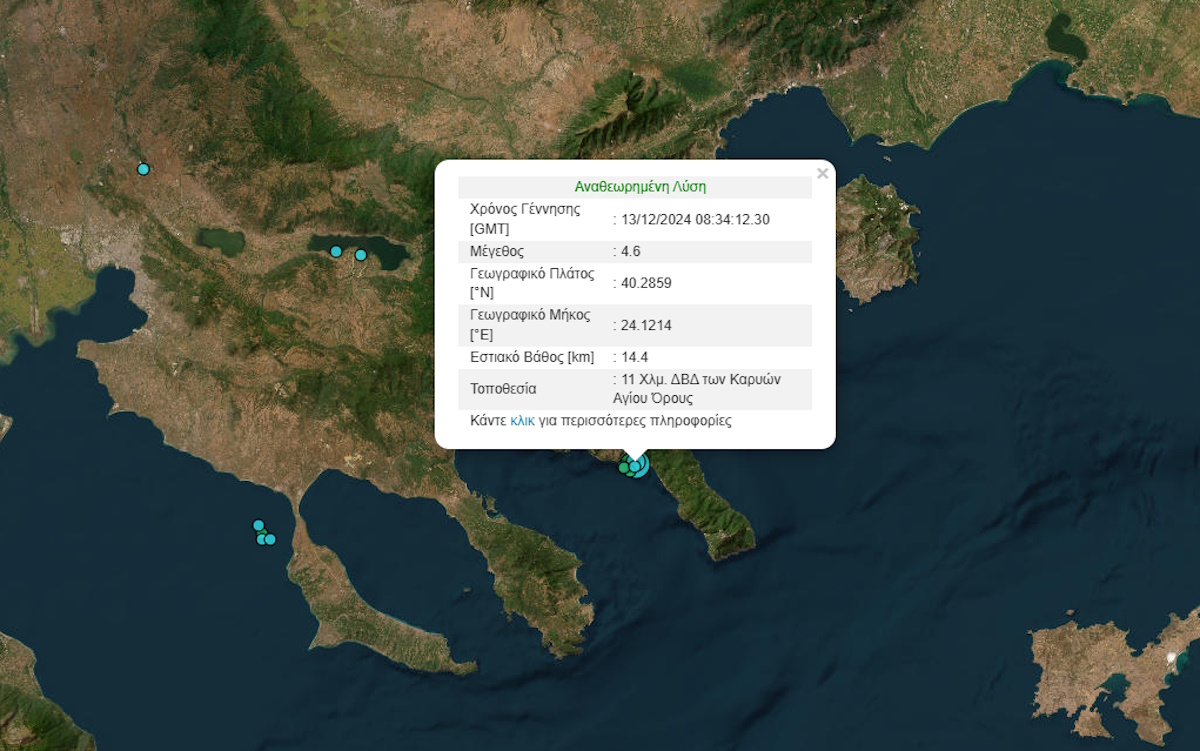This screenshot has height=751, width=1200.
Task: Close the earthquake info popup
Action: pos(822,174)
